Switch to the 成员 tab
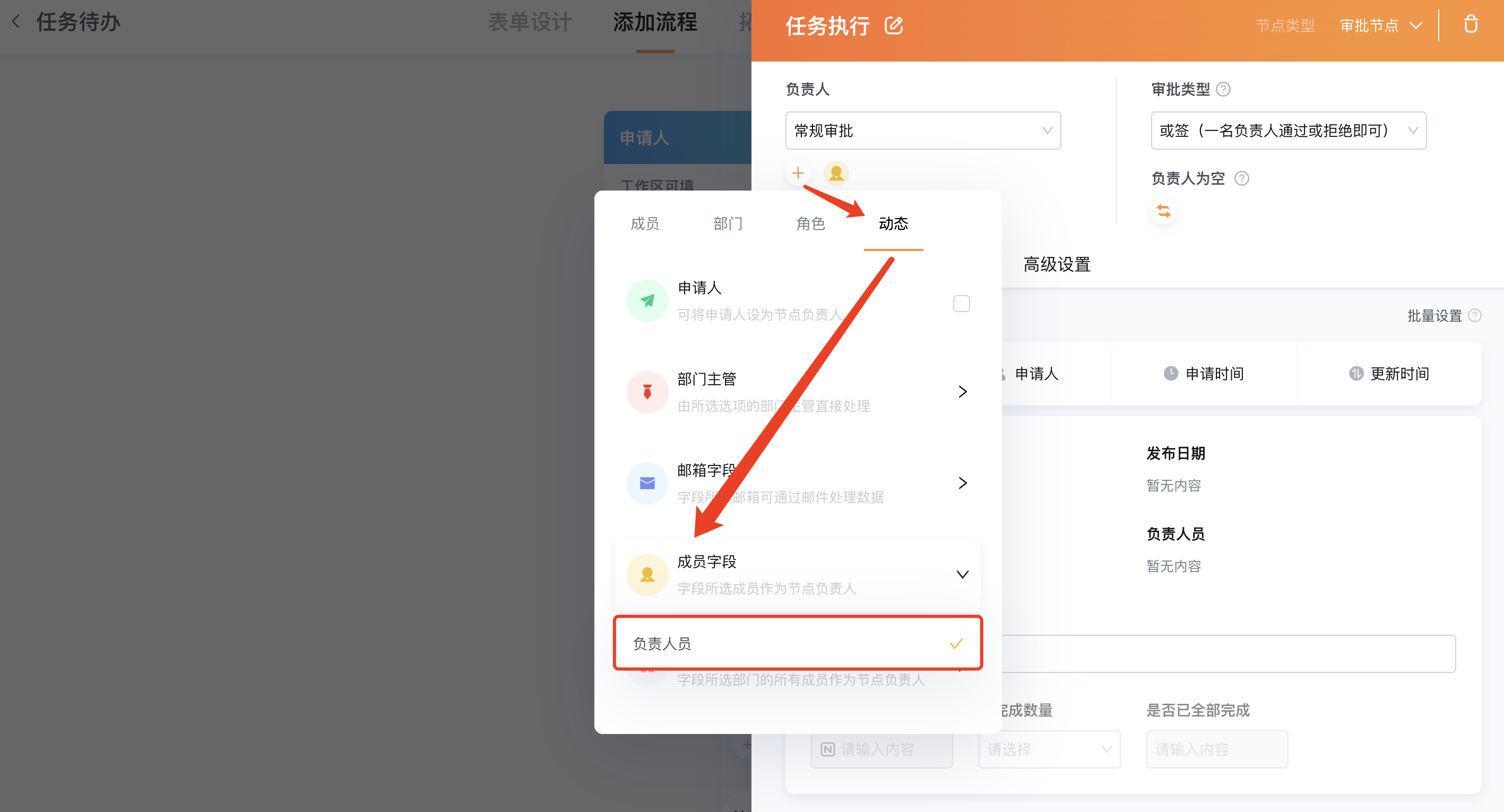 pos(645,223)
